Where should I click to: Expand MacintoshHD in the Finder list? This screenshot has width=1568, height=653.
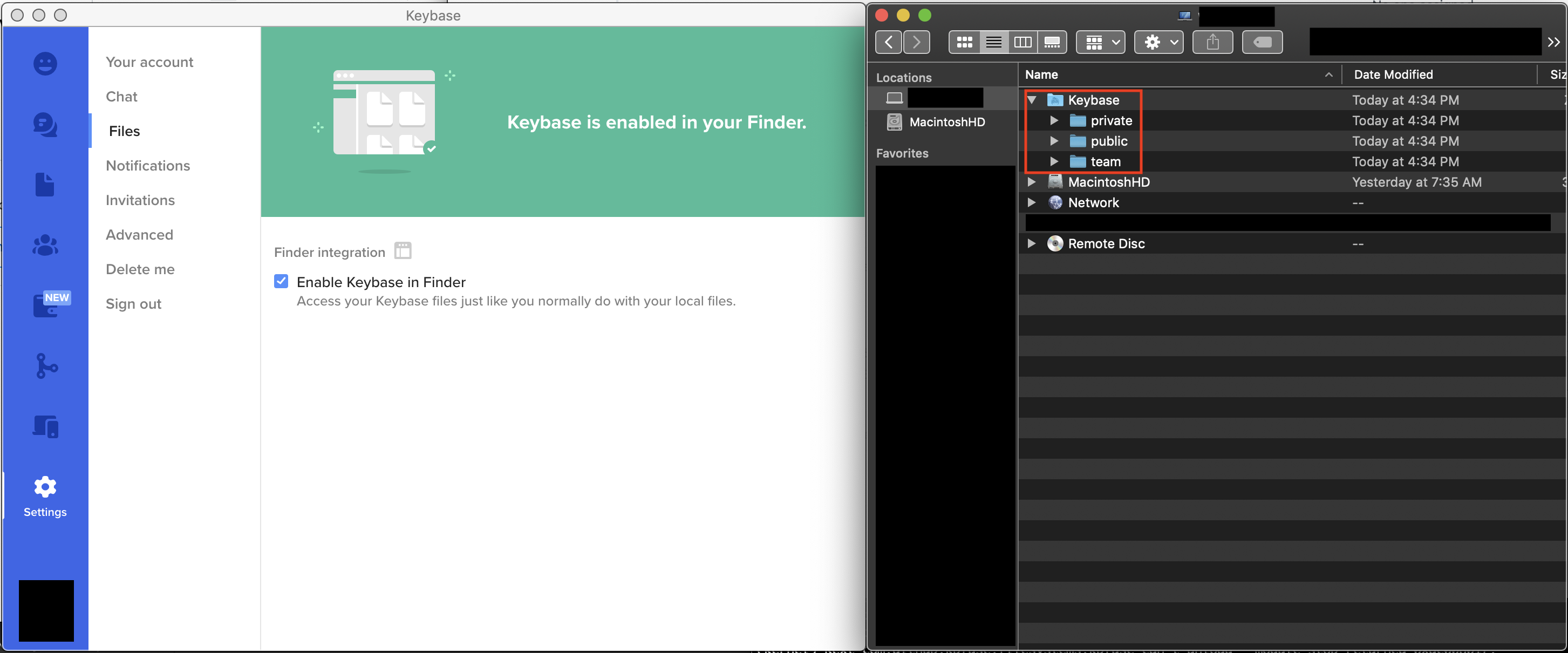[x=1032, y=182]
